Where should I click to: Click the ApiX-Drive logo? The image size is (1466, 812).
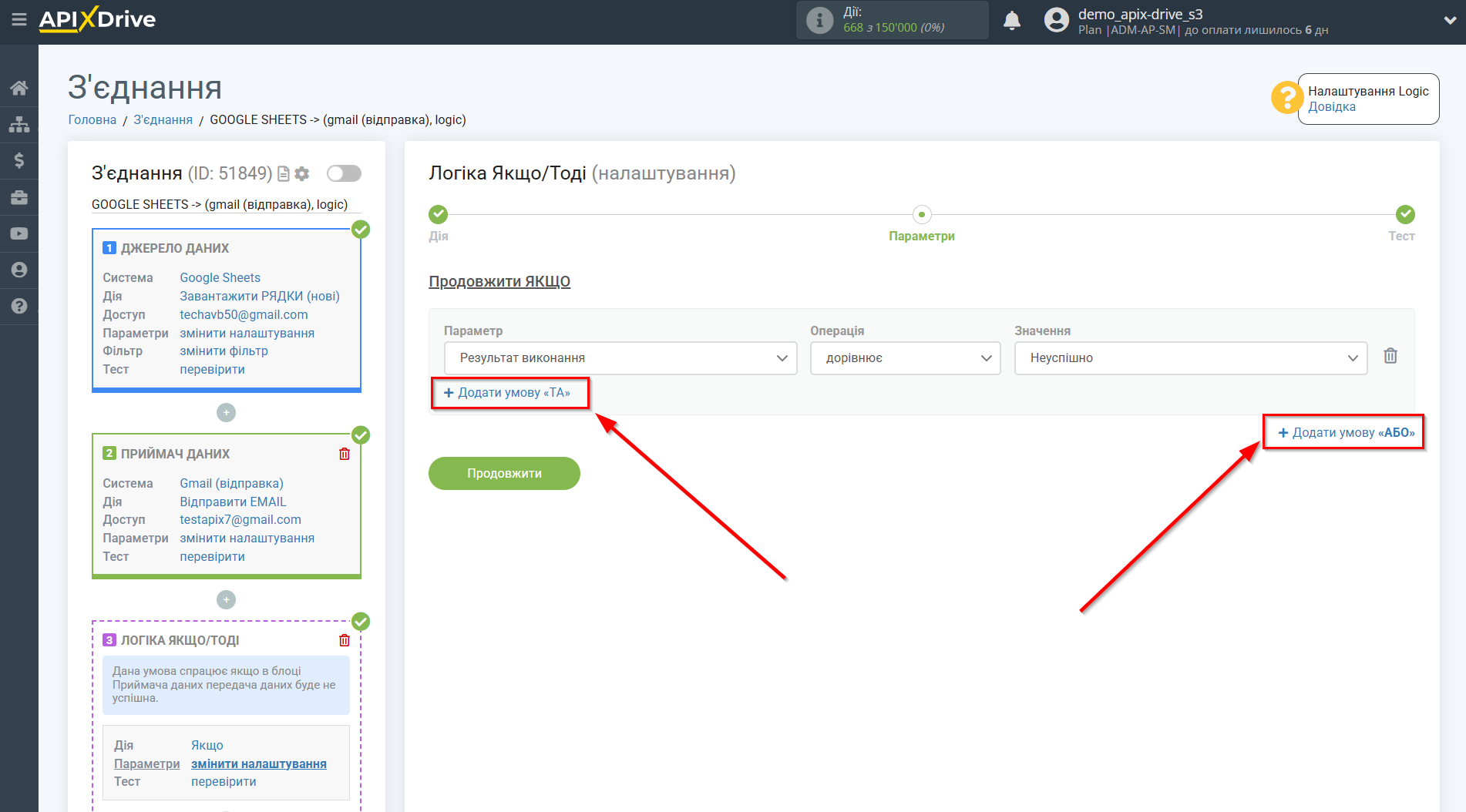(x=97, y=19)
